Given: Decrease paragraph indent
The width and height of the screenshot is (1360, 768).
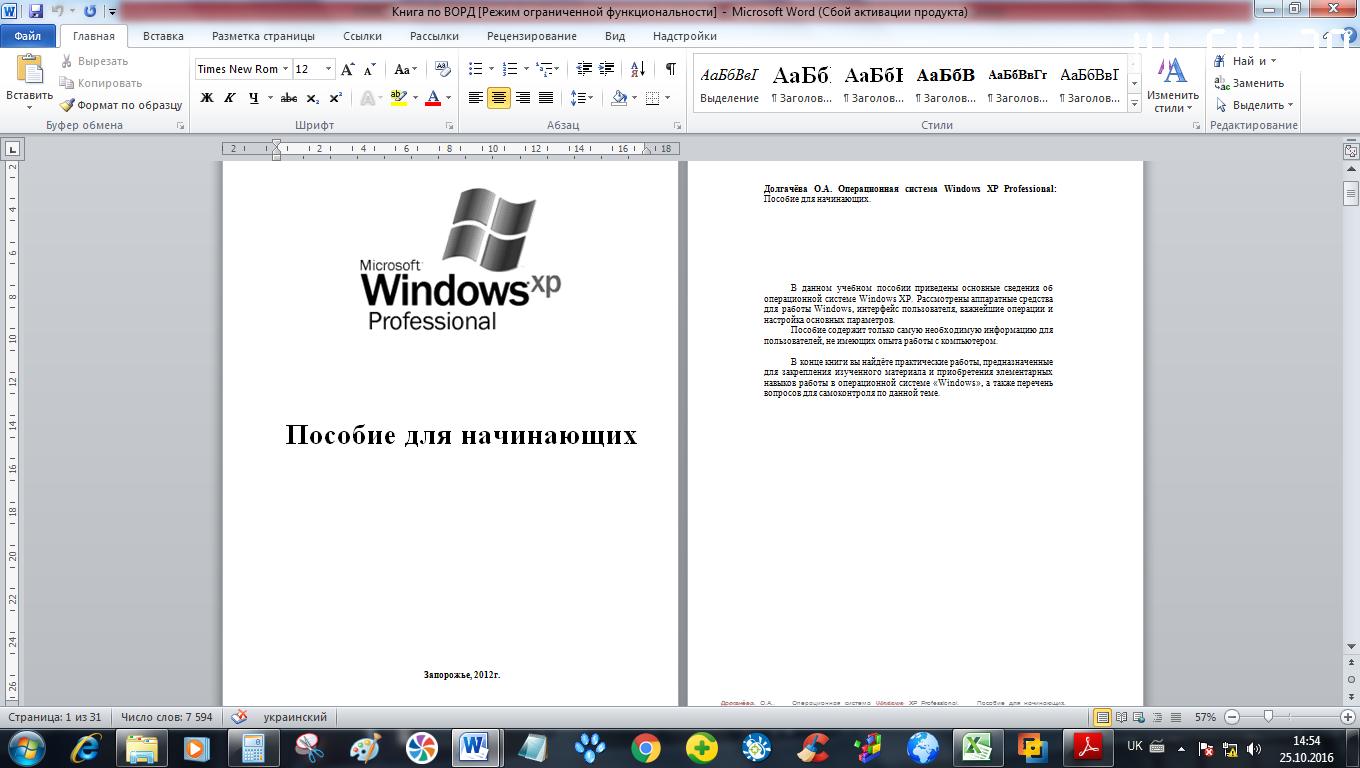Looking at the screenshot, I should [585, 69].
